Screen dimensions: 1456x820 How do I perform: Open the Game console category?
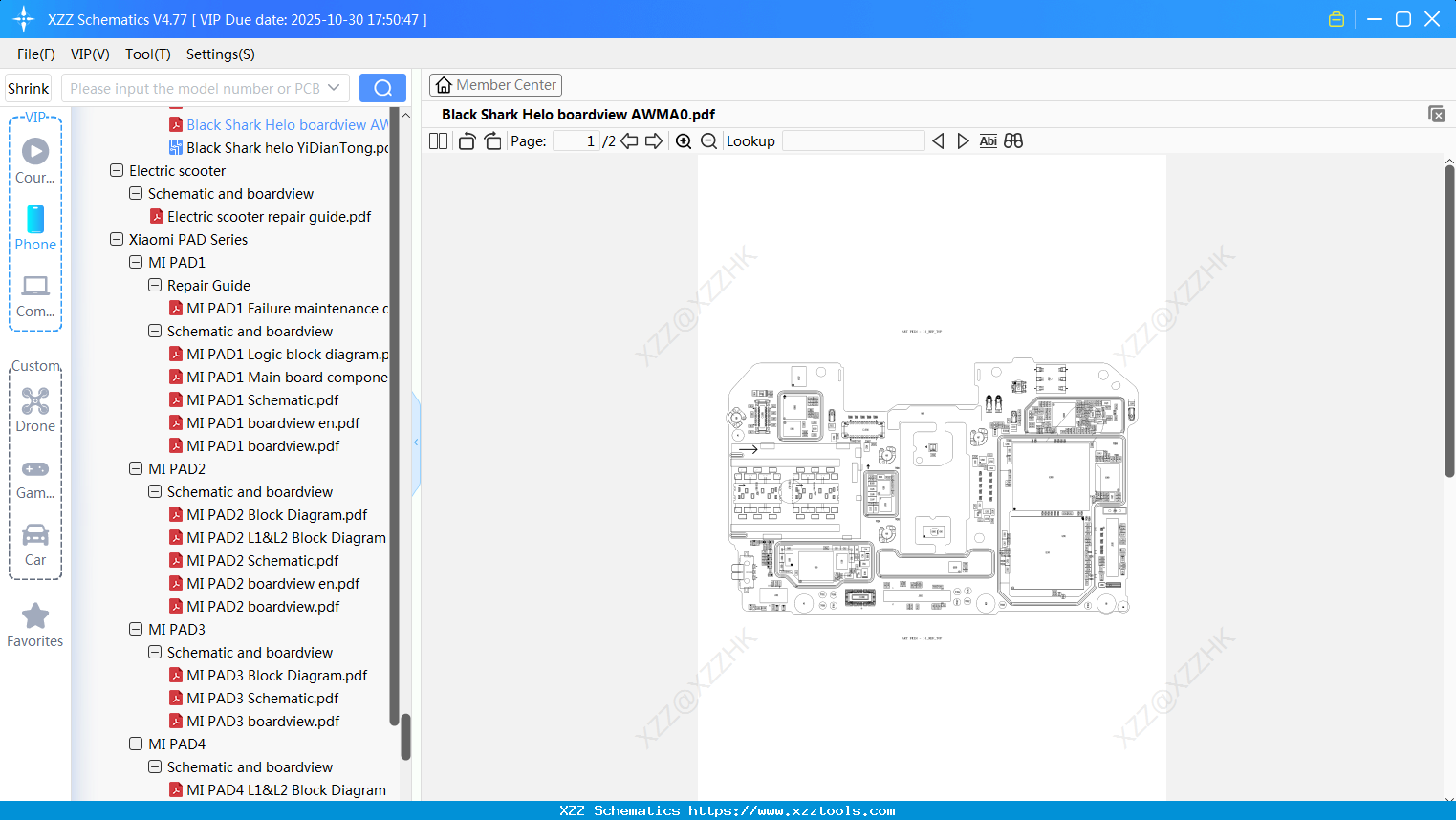35,478
